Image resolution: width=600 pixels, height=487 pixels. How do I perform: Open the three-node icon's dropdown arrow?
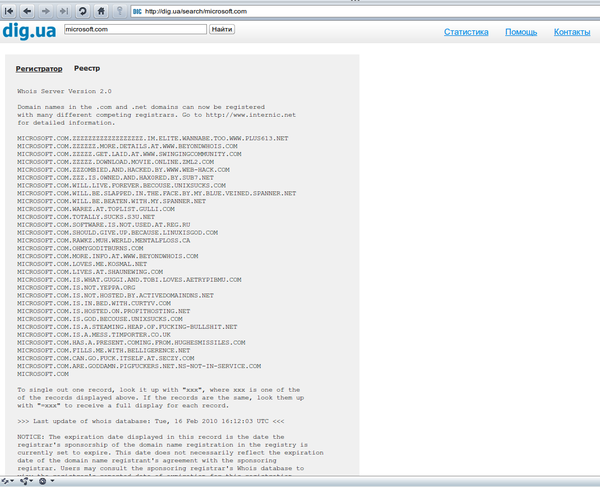click(31, 481)
